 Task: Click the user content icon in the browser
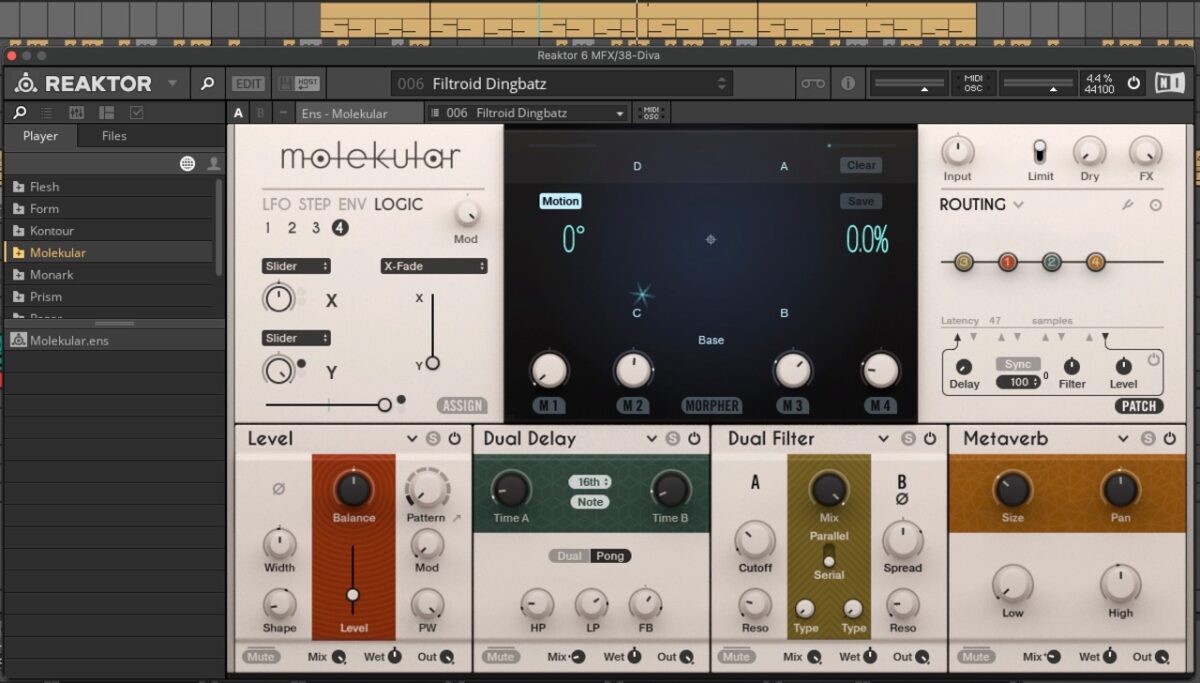click(x=213, y=163)
